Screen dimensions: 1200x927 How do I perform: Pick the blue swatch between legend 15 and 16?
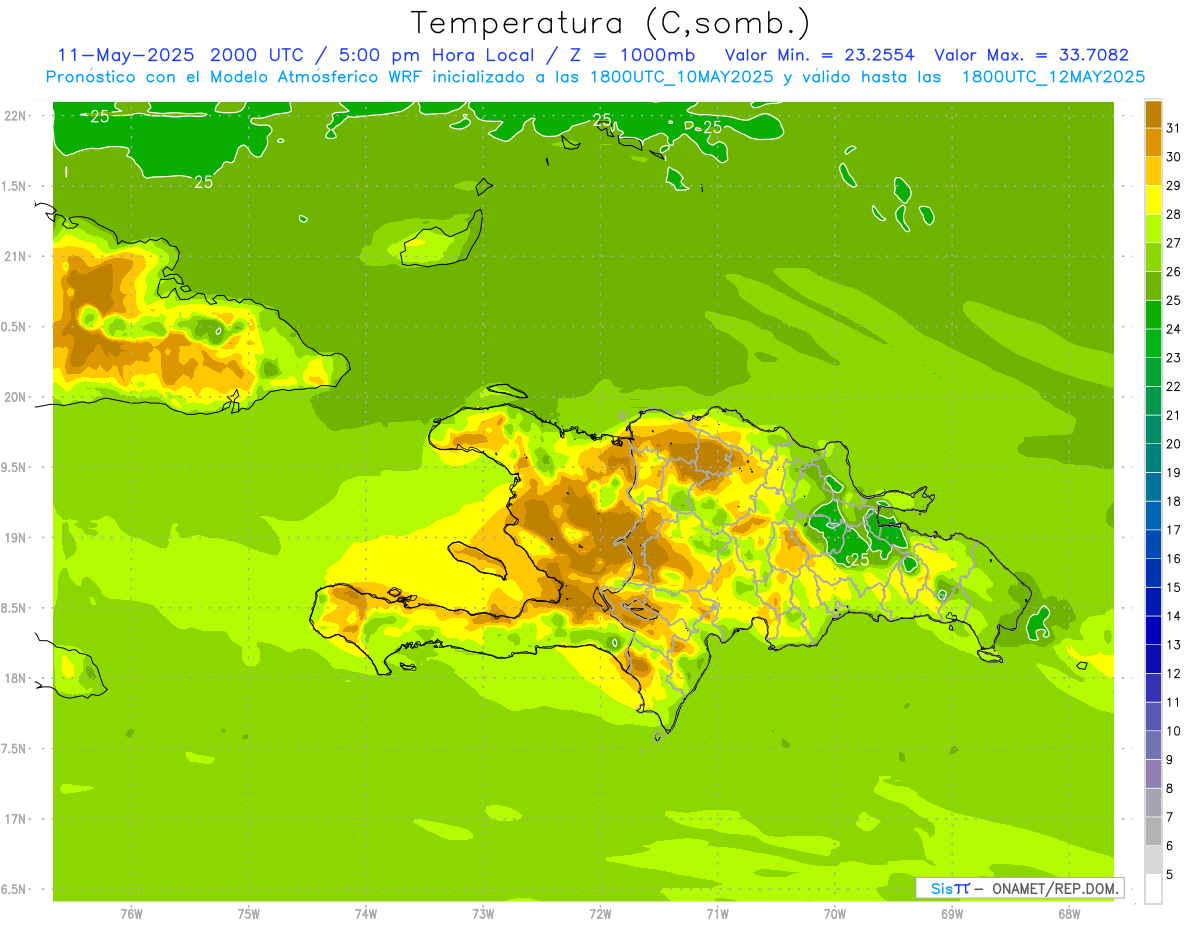click(x=1153, y=573)
